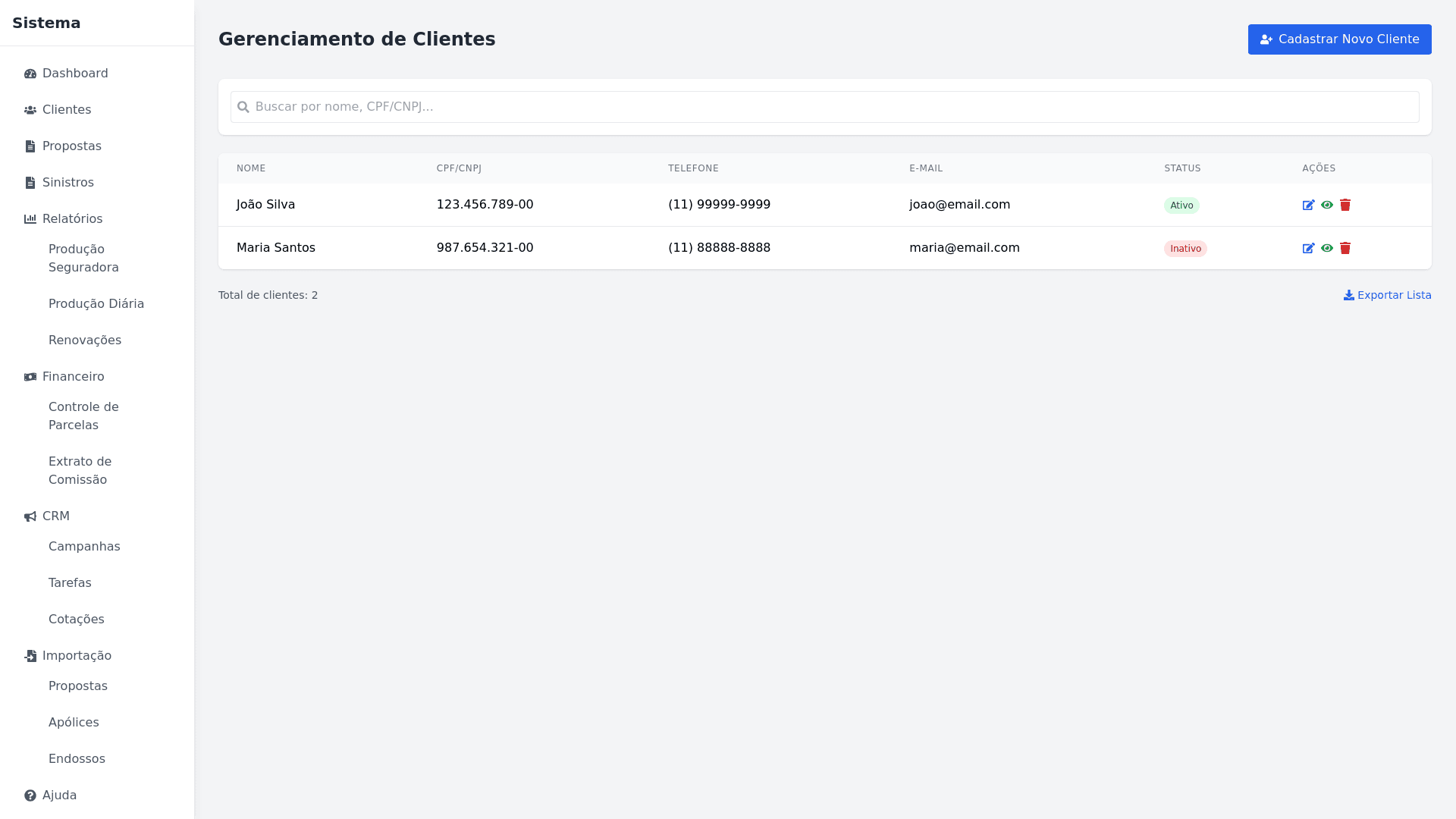Delete Maria Santos with the trash icon
The height and width of the screenshot is (819, 1456).
(x=1345, y=248)
